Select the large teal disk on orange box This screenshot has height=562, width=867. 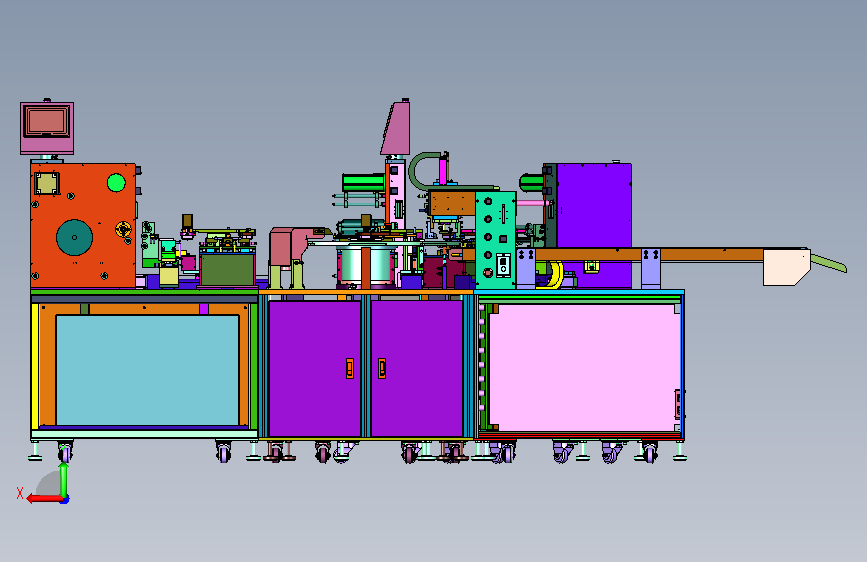[74, 237]
